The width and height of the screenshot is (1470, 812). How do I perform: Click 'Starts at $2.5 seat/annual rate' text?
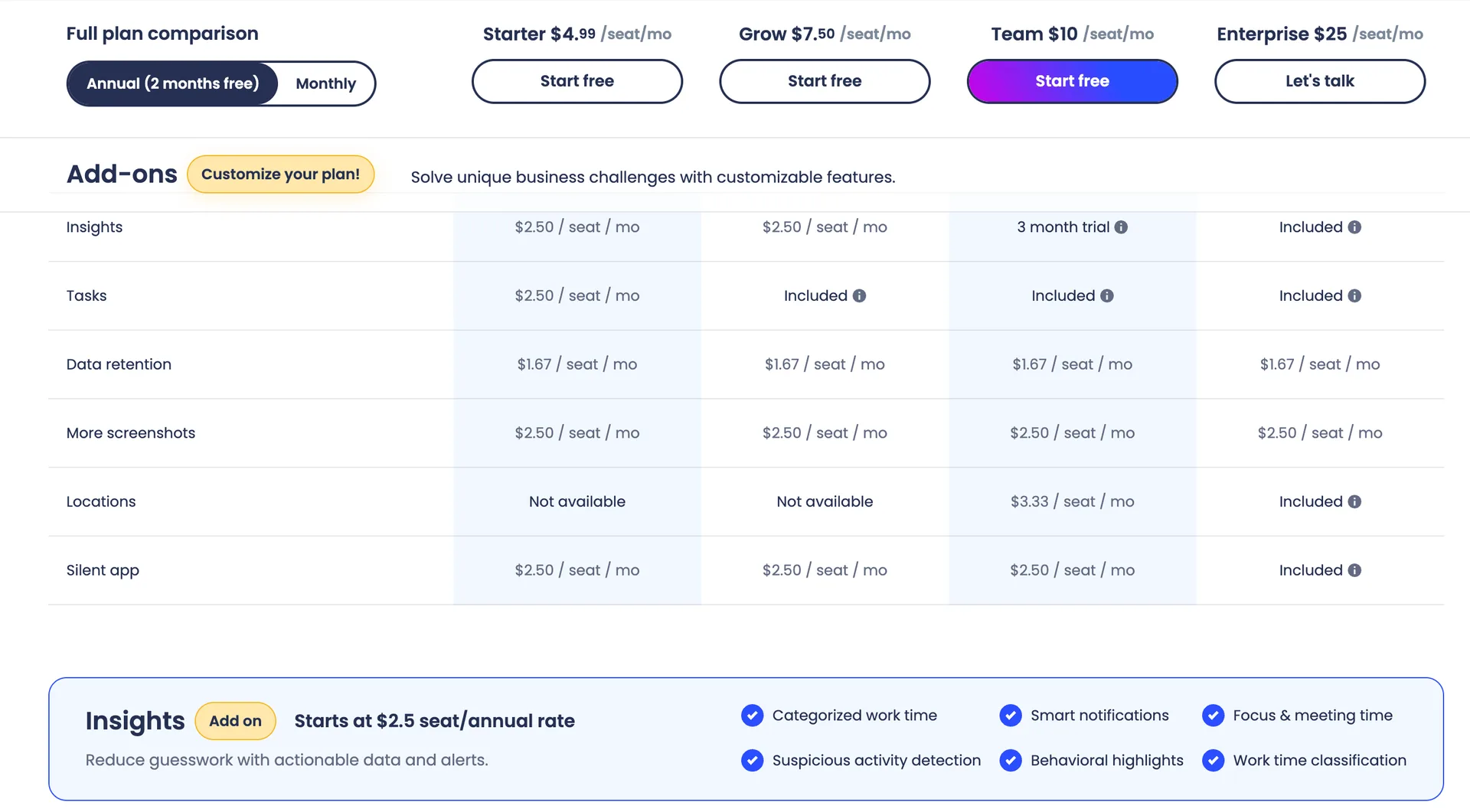(435, 721)
